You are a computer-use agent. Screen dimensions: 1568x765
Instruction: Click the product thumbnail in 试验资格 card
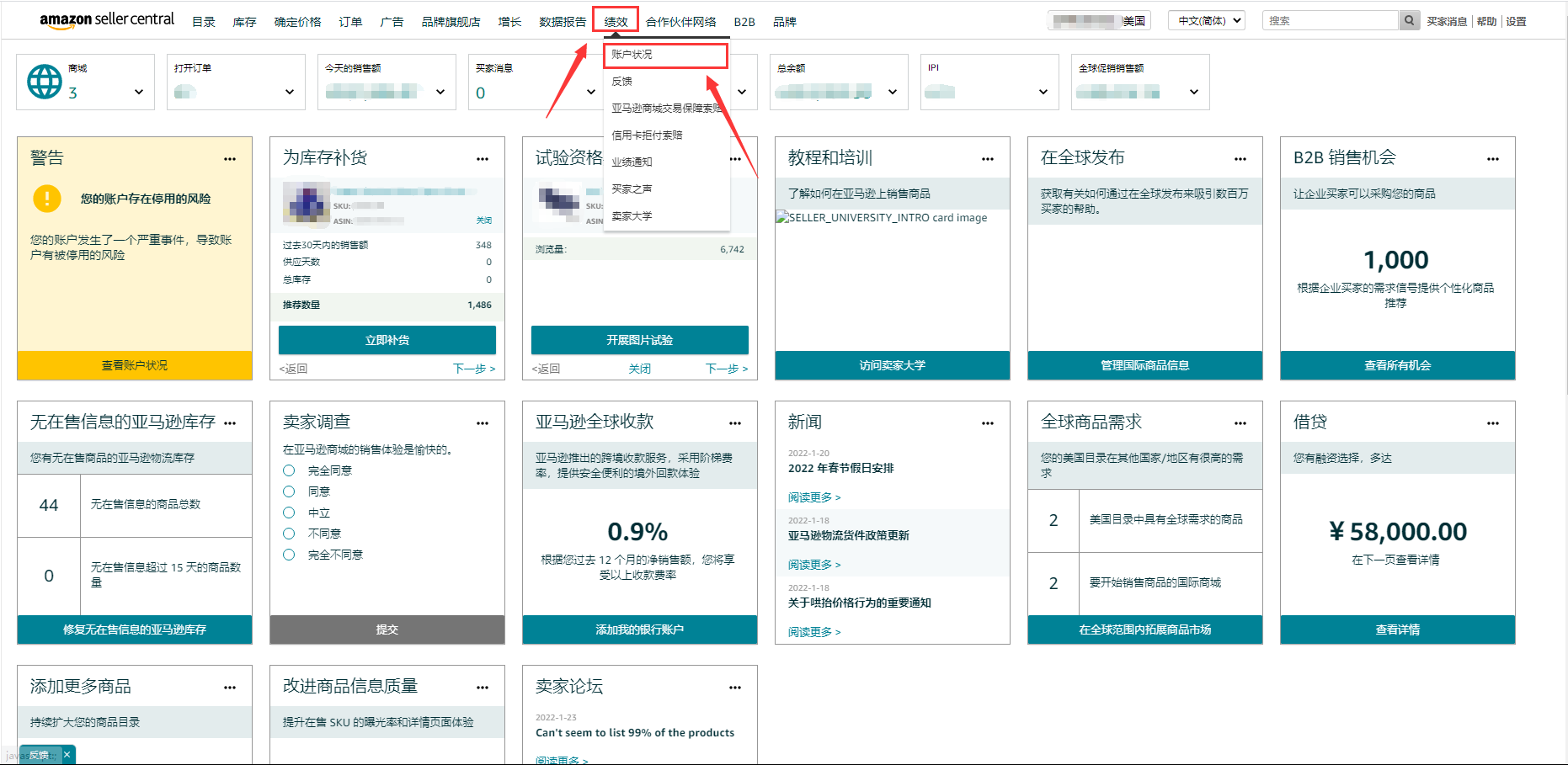point(558,202)
